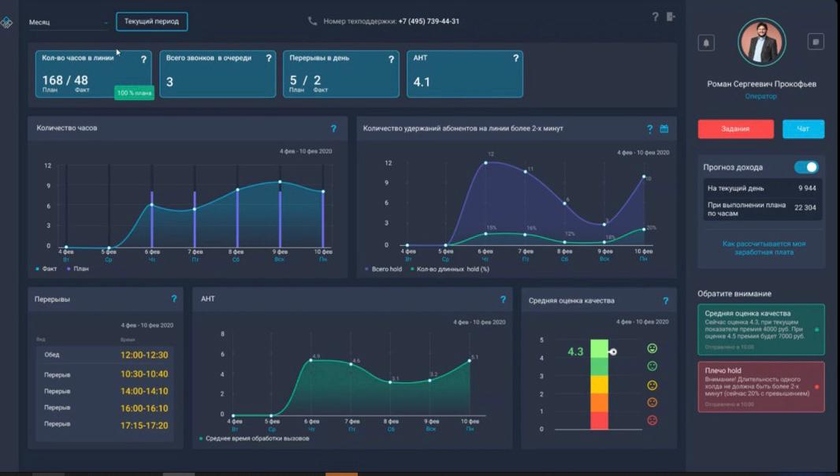Open the 'Плечо hold' warning notification
Image resolution: width=840 pixels, height=476 pixels.
[x=762, y=387]
